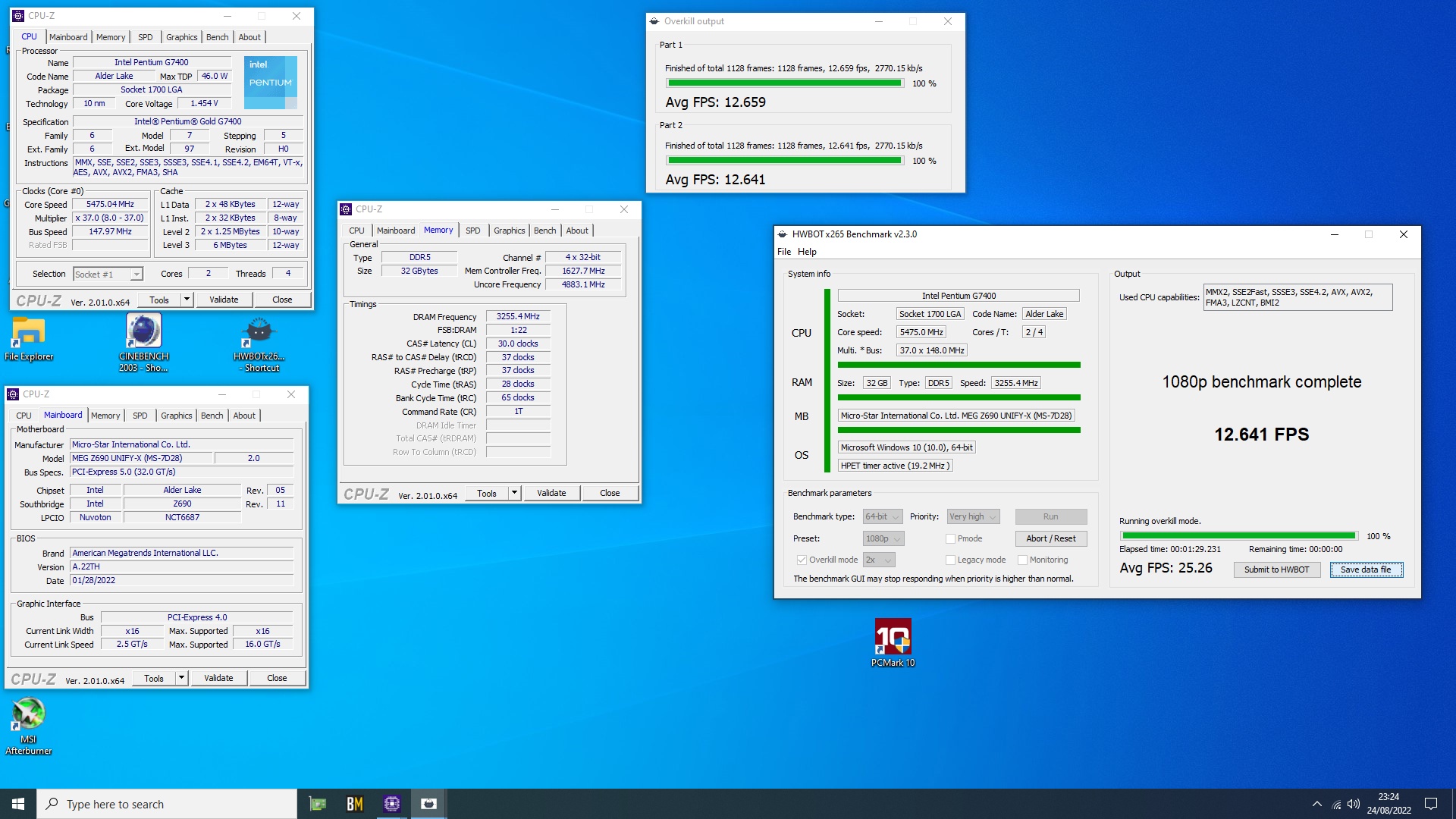Open the HWBOTx265 shortcut on desktop
1456x819 pixels.
[x=259, y=343]
